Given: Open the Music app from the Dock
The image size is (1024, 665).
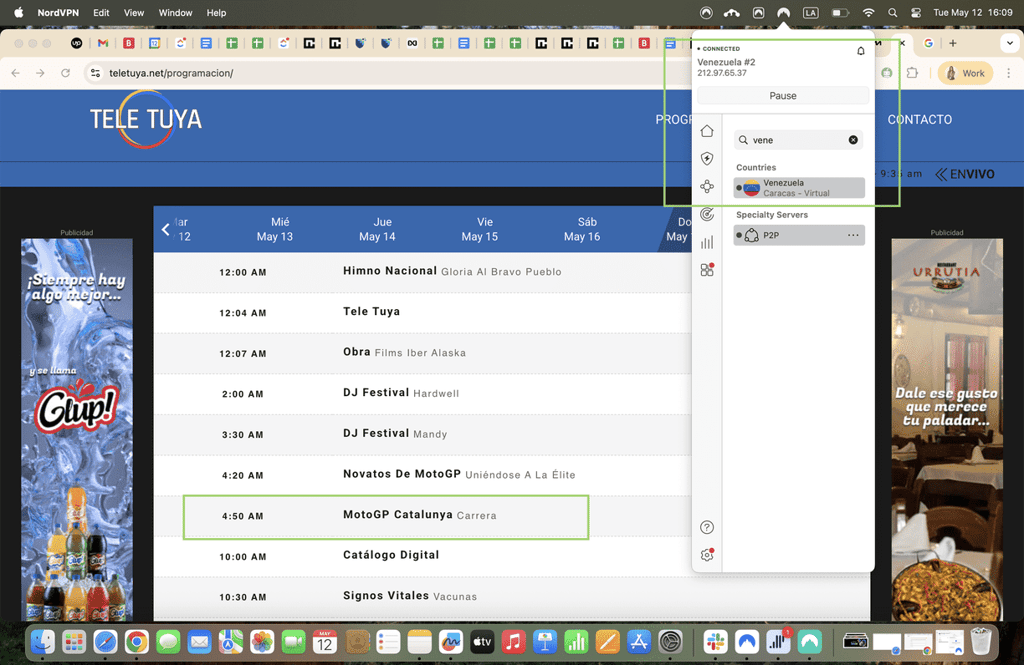Looking at the screenshot, I should (x=513, y=642).
